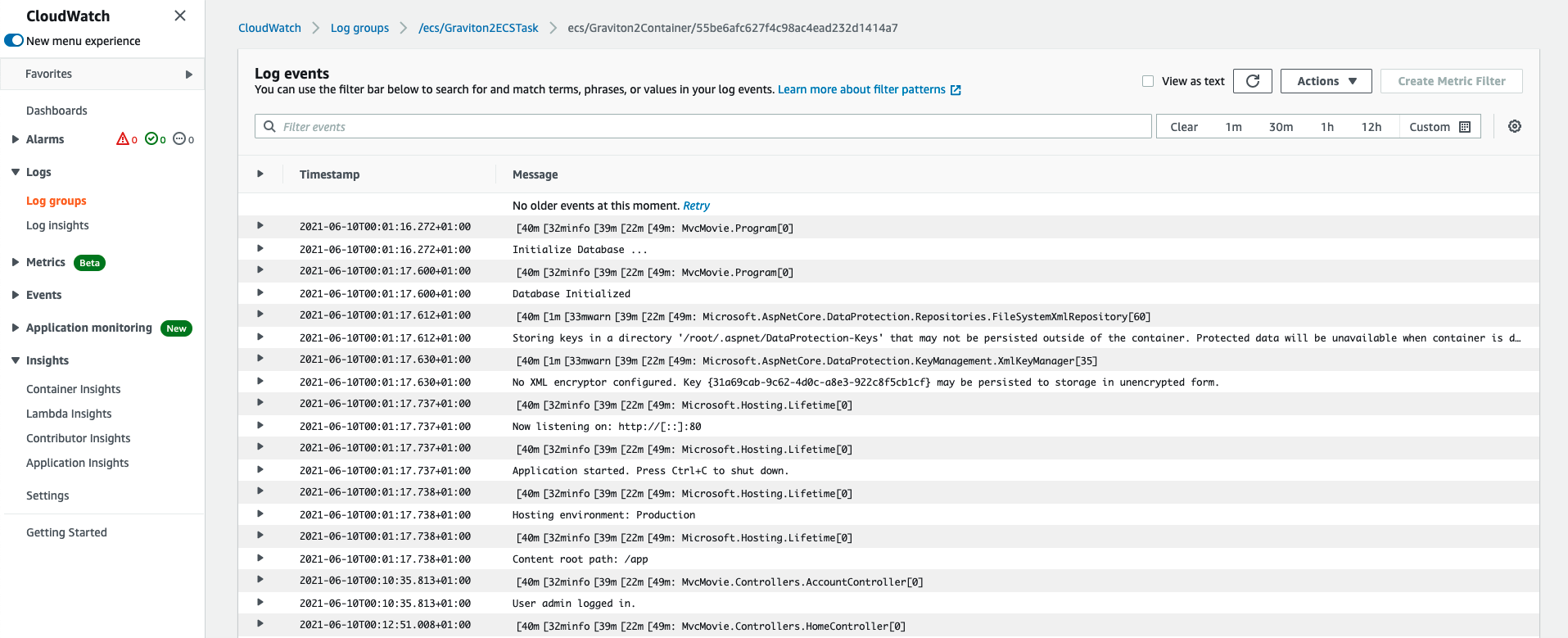Expand the Alarms section
This screenshot has height=638, width=1568.
(x=15, y=139)
